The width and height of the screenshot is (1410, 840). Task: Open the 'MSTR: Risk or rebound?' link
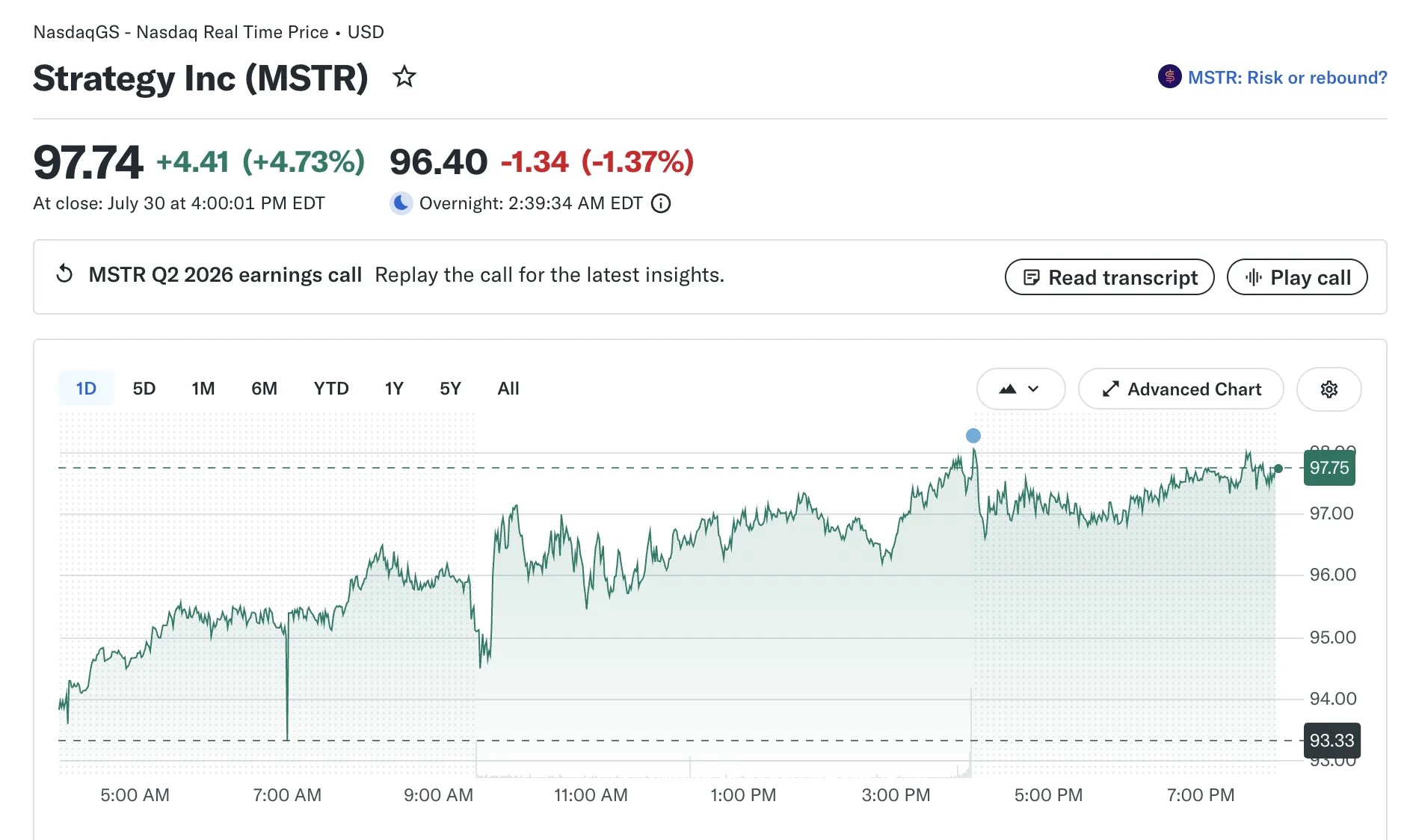point(1287,77)
